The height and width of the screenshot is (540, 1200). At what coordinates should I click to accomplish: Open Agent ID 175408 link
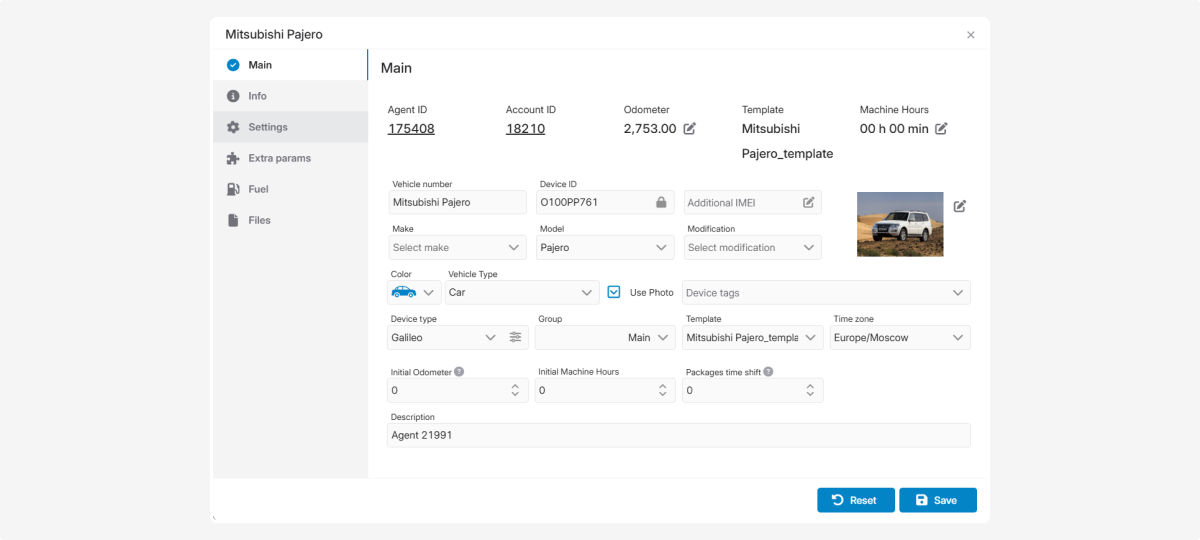[411, 129]
